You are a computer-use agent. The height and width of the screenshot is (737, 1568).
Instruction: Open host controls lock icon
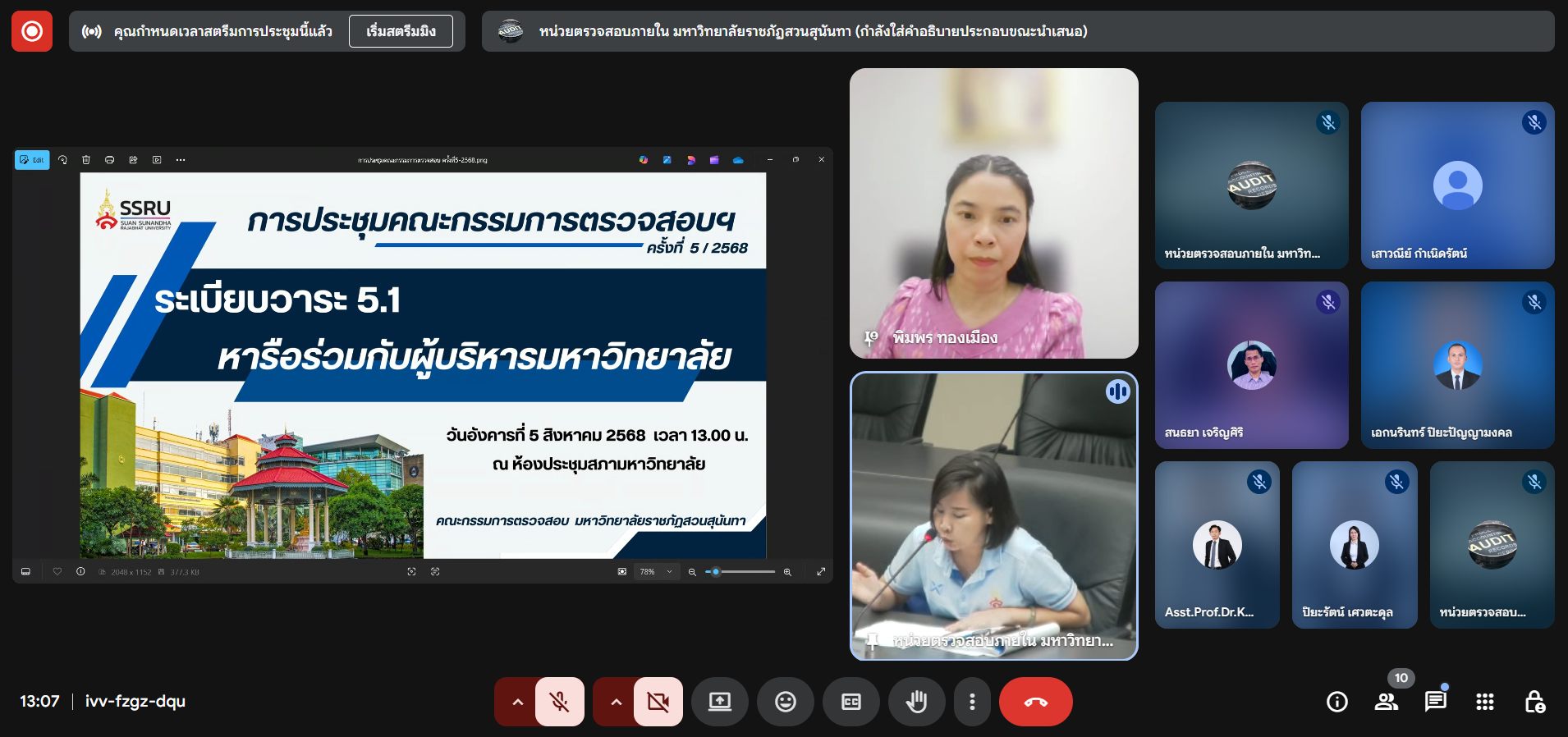click(1534, 702)
